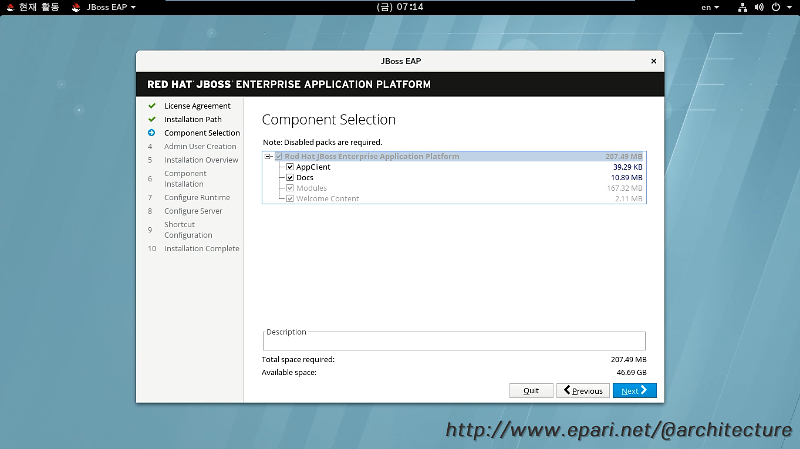800x449 pixels.
Task: Uncheck the Docs component checkbox
Action: pos(290,178)
